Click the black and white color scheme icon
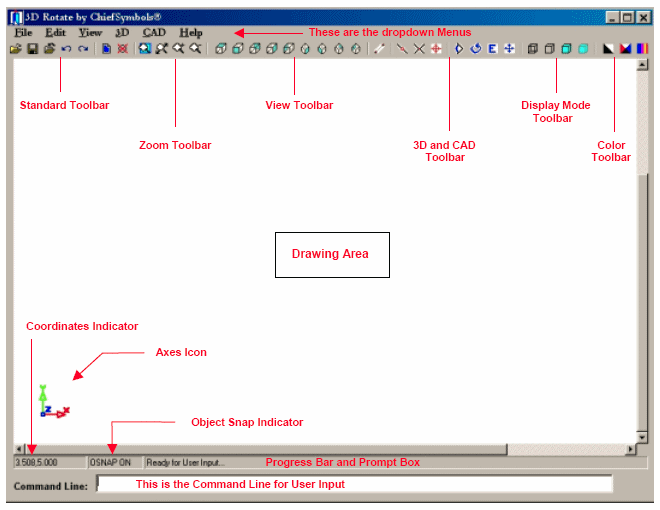The width and height of the screenshot is (660, 510). pyautogui.click(x=608, y=49)
